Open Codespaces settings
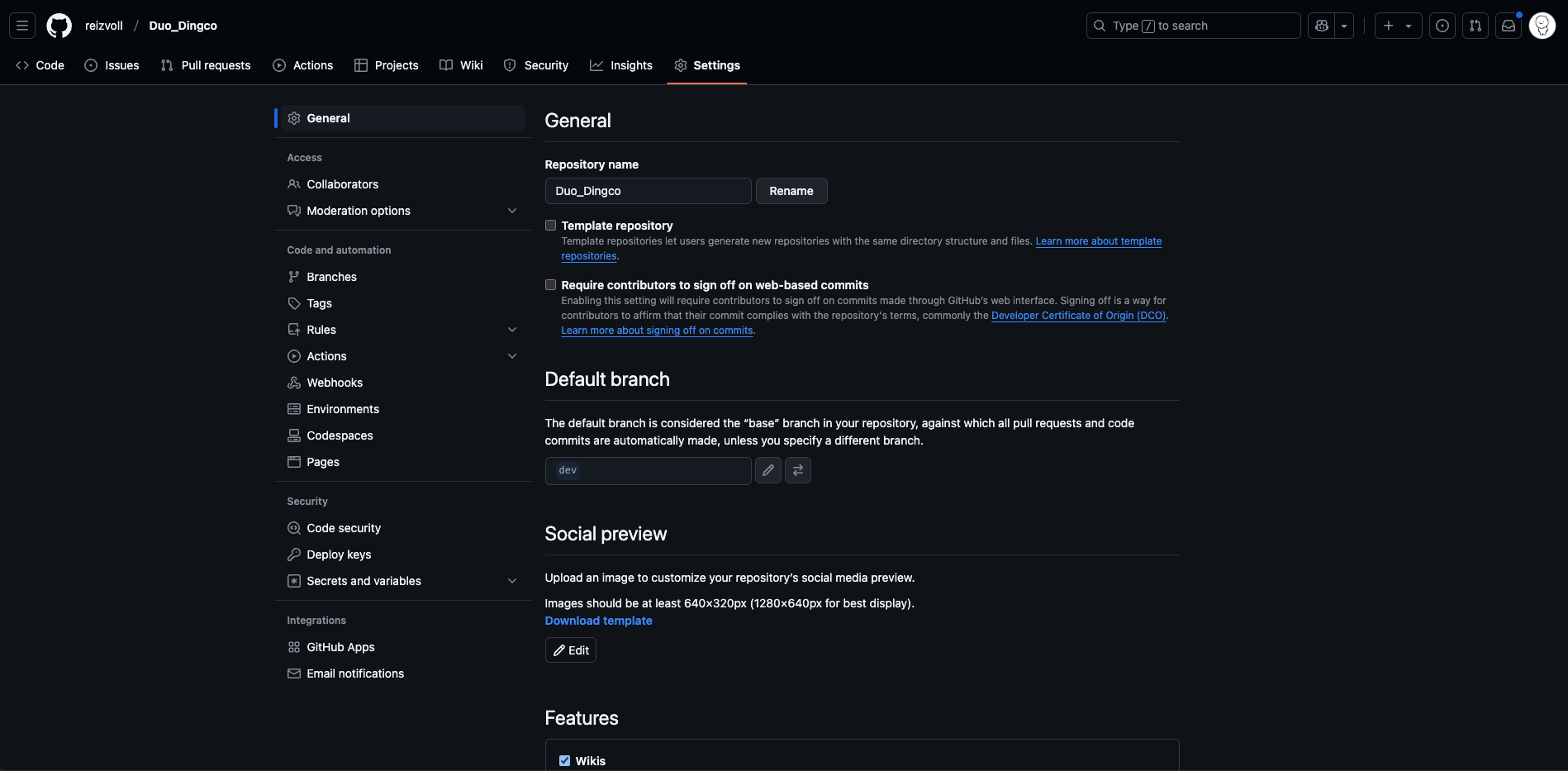Screen dimensions: 1568x771 coord(403,435)
